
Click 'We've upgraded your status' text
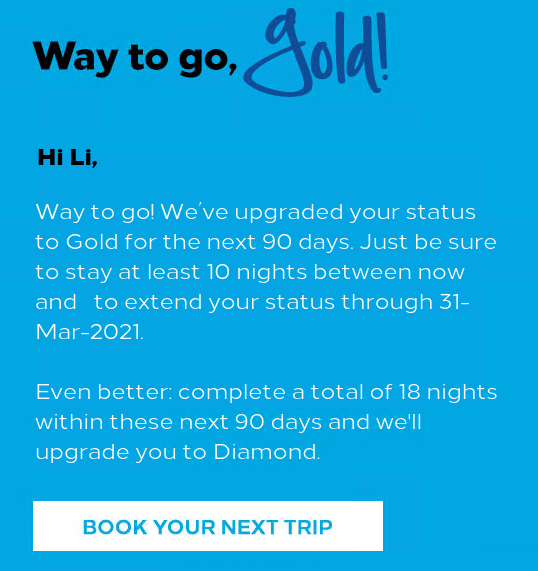[x=318, y=212]
